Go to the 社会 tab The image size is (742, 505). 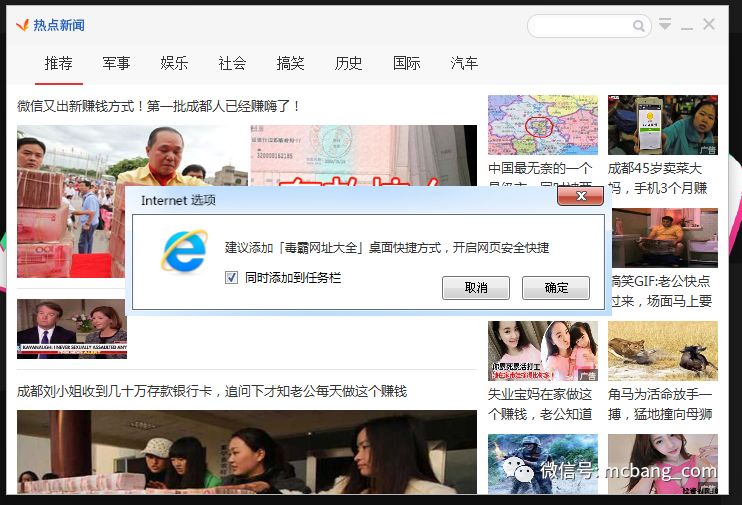232,63
